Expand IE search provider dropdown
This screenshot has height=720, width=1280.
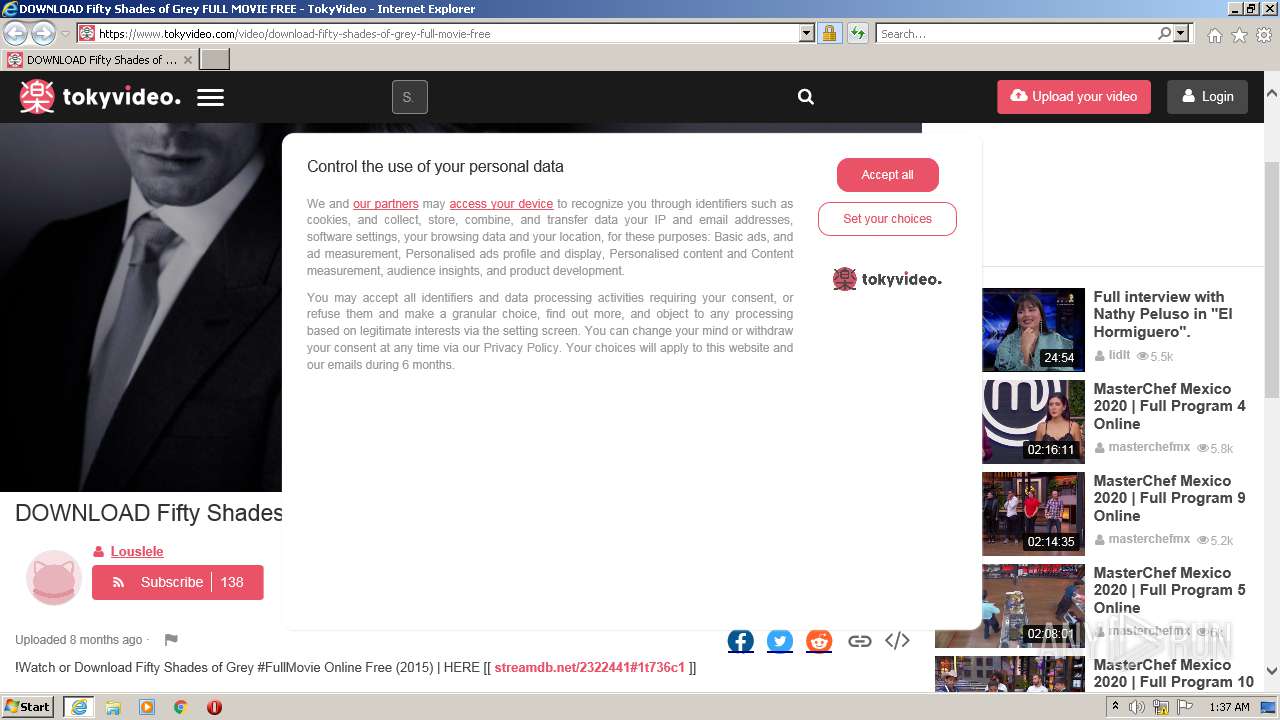click(1182, 34)
